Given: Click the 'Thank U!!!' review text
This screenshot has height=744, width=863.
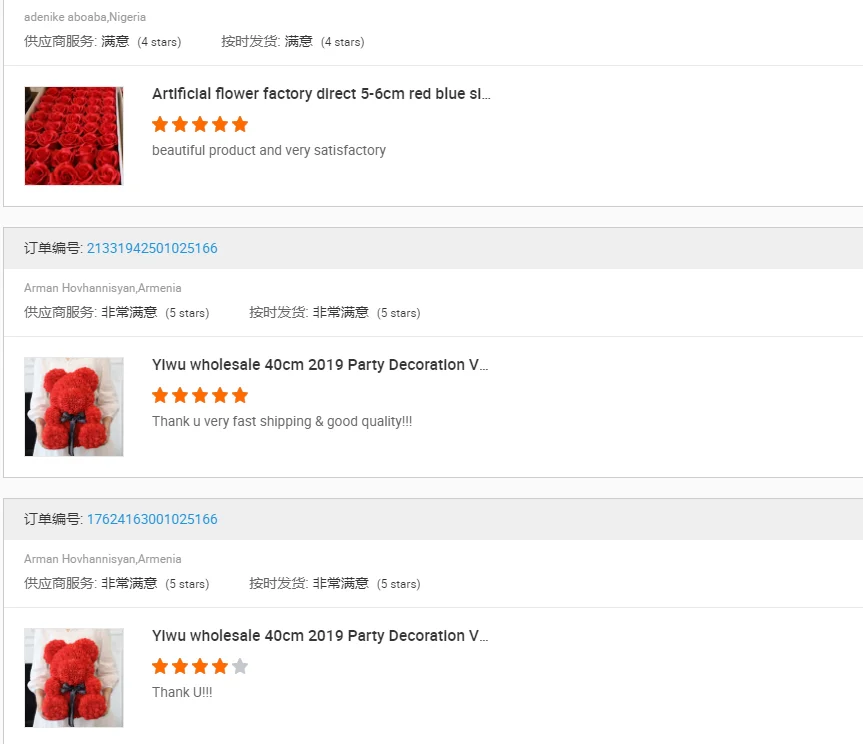Looking at the screenshot, I should pos(182,692).
